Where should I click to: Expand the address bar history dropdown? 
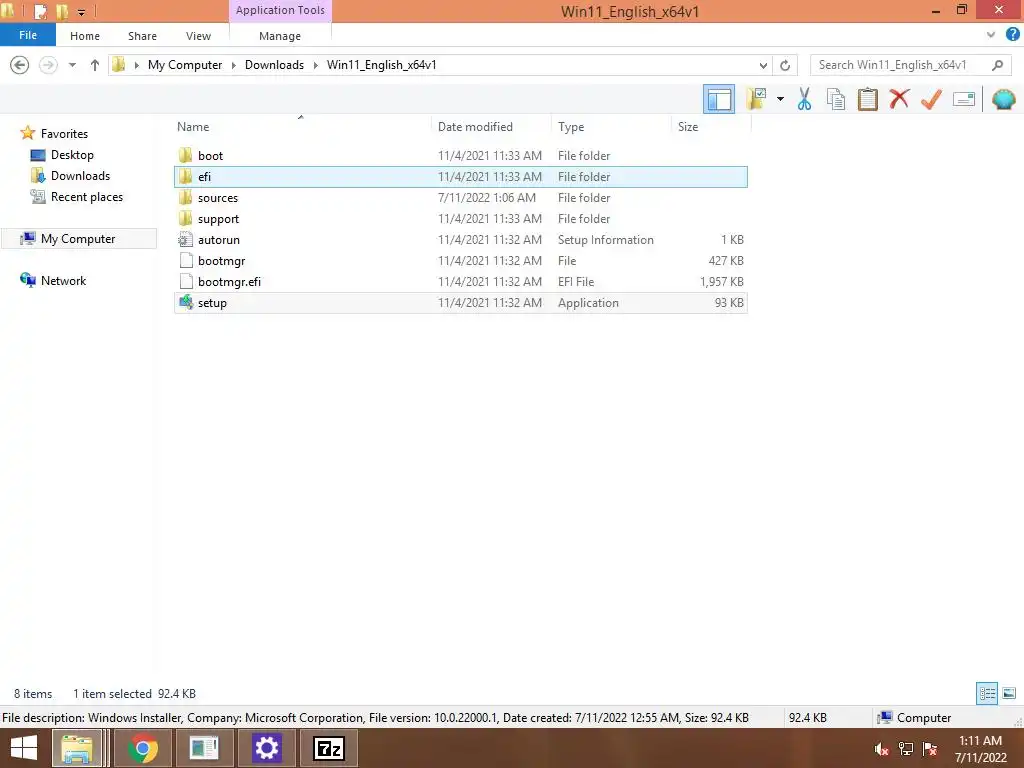tap(763, 65)
